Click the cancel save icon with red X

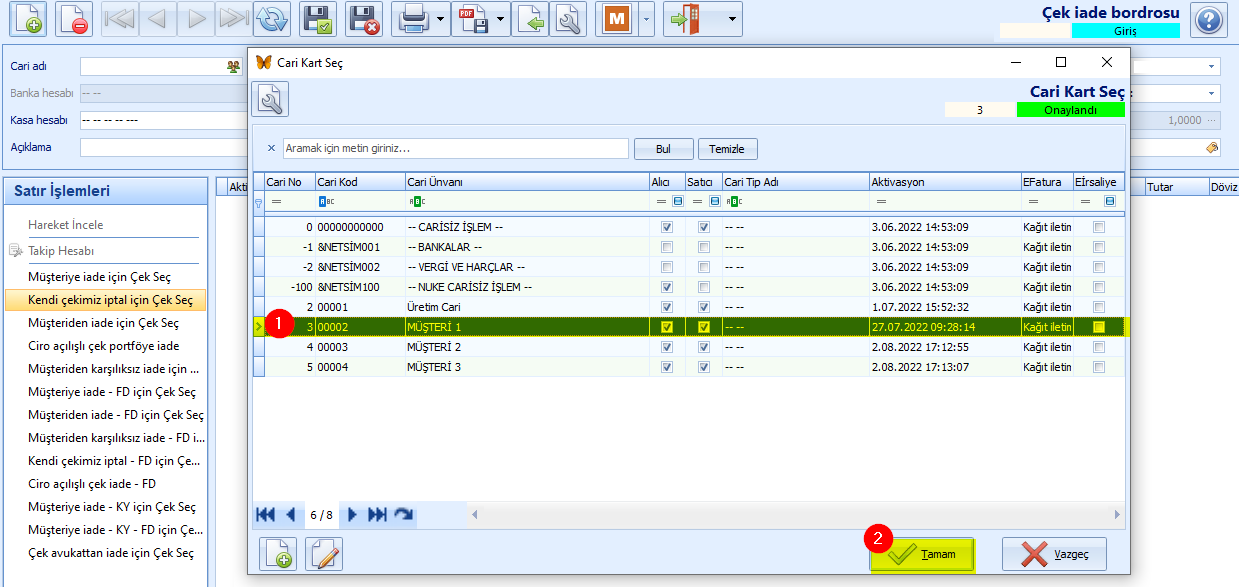tap(365, 19)
